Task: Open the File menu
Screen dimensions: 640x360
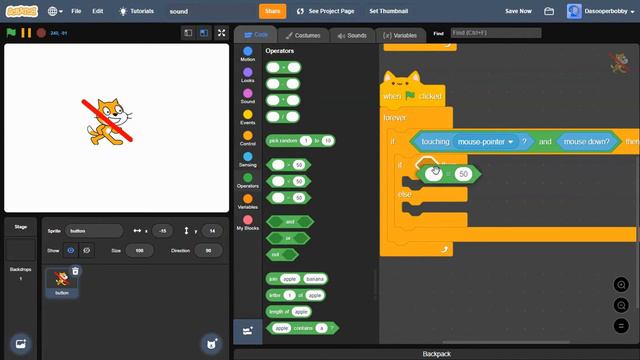Action: coord(76,11)
